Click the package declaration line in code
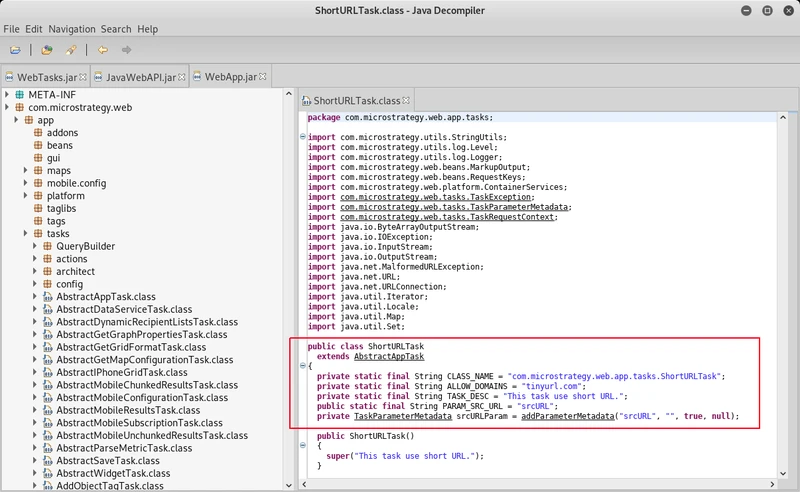 pyautogui.click(x=541, y=117)
